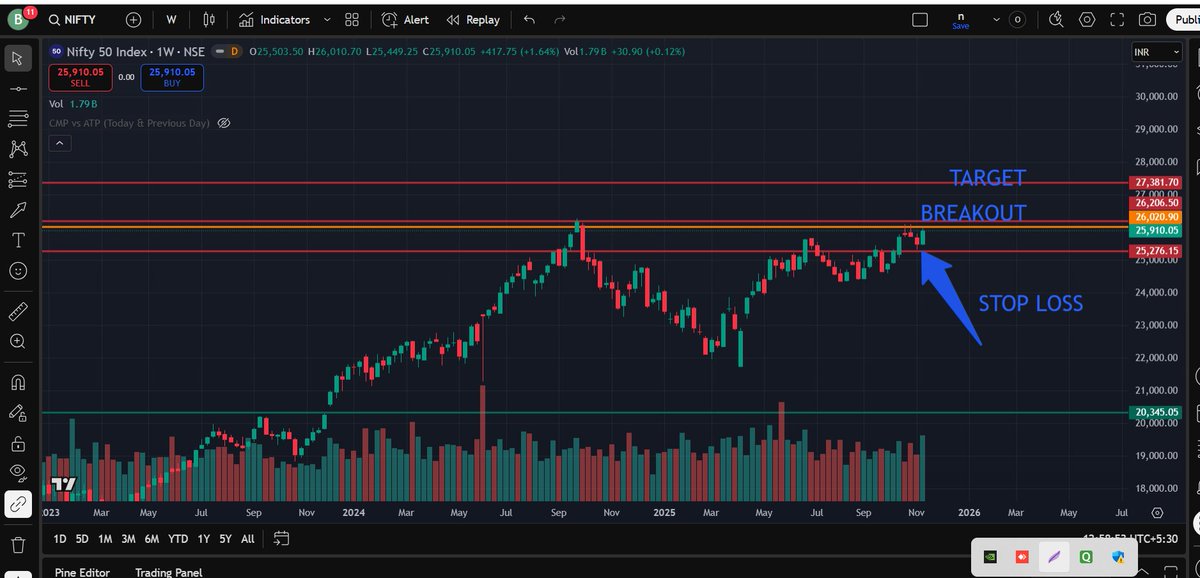This screenshot has width=1200, height=578.
Task: Open NIFTY symbol search
Action: pyautogui.click(x=73, y=20)
